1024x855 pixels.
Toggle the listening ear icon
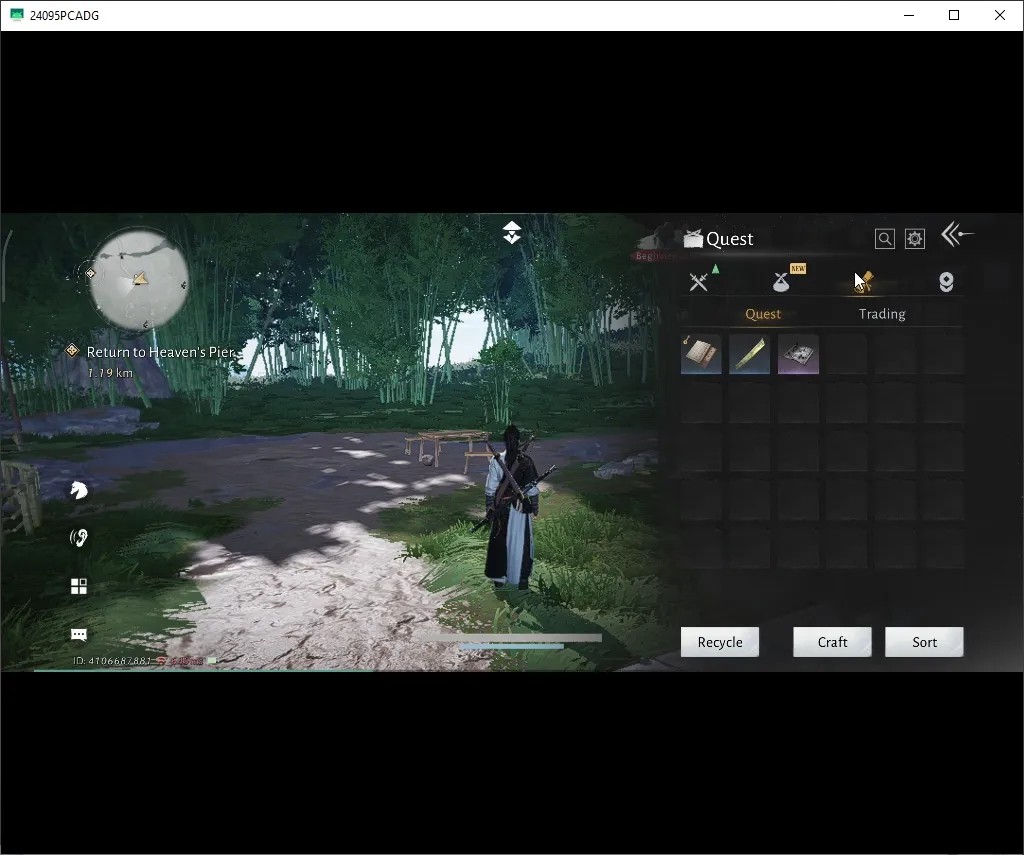[78, 538]
